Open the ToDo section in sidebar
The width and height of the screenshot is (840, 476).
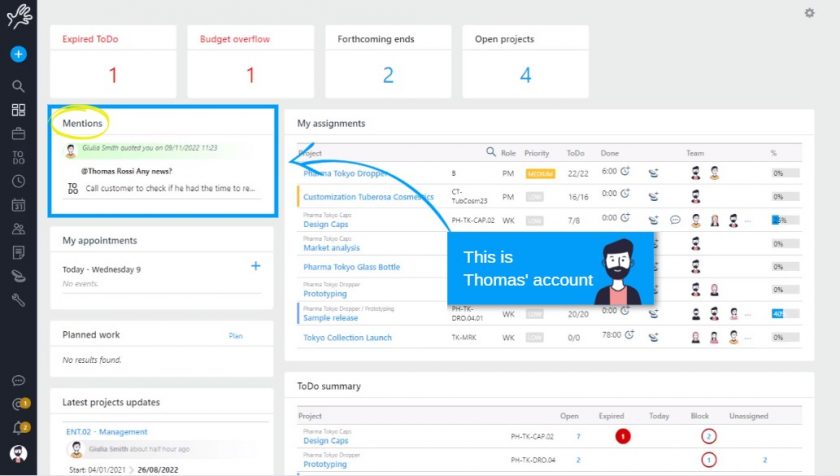point(18,157)
